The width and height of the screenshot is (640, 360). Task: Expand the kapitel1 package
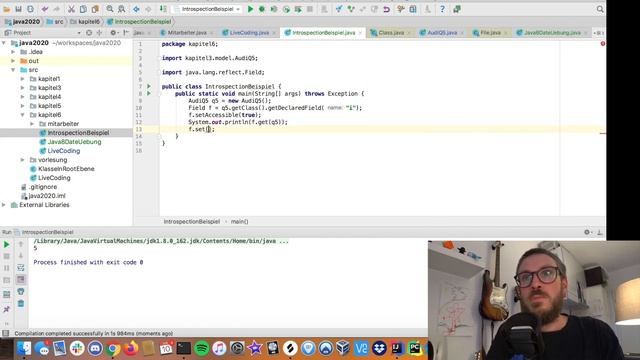[x=22, y=79]
